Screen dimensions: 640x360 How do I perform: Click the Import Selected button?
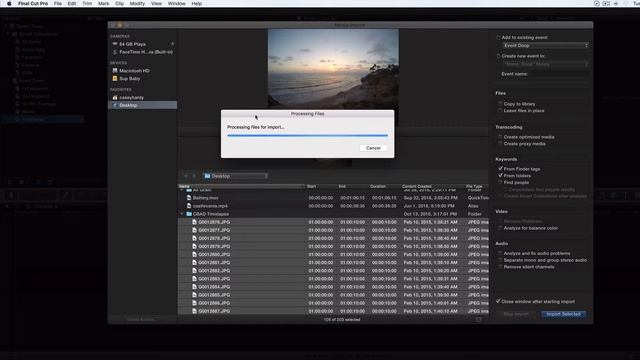click(563, 314)
